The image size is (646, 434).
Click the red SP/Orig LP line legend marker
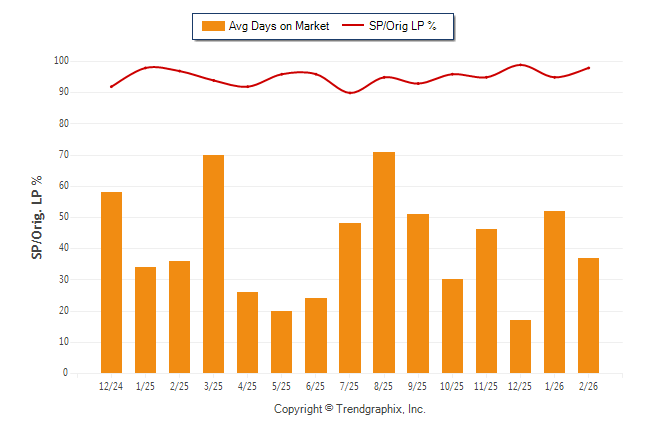(354, 26)
